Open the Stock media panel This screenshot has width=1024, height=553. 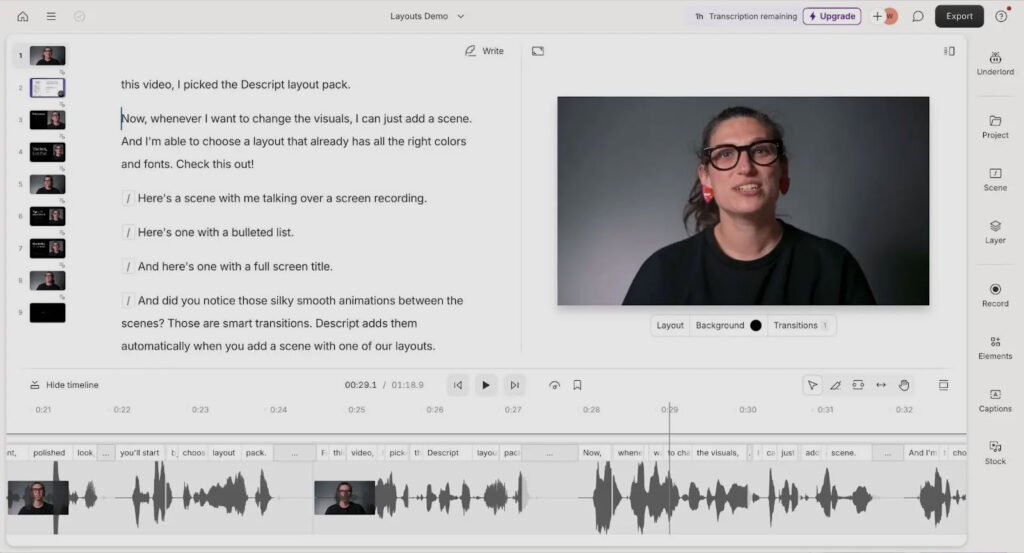click(995, 453)
